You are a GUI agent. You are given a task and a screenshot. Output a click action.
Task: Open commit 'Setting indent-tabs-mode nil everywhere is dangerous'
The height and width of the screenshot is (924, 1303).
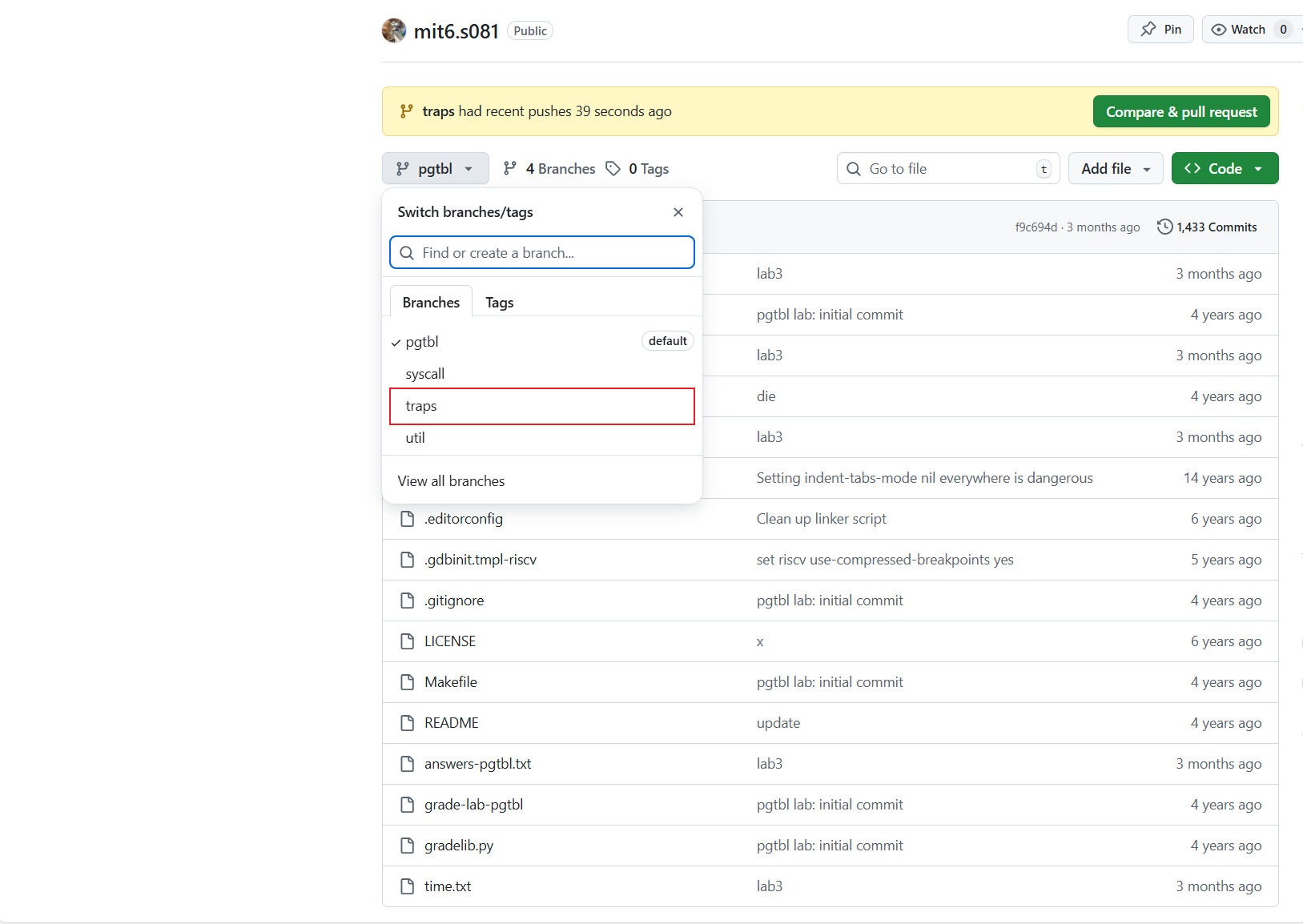pos(925,478)
